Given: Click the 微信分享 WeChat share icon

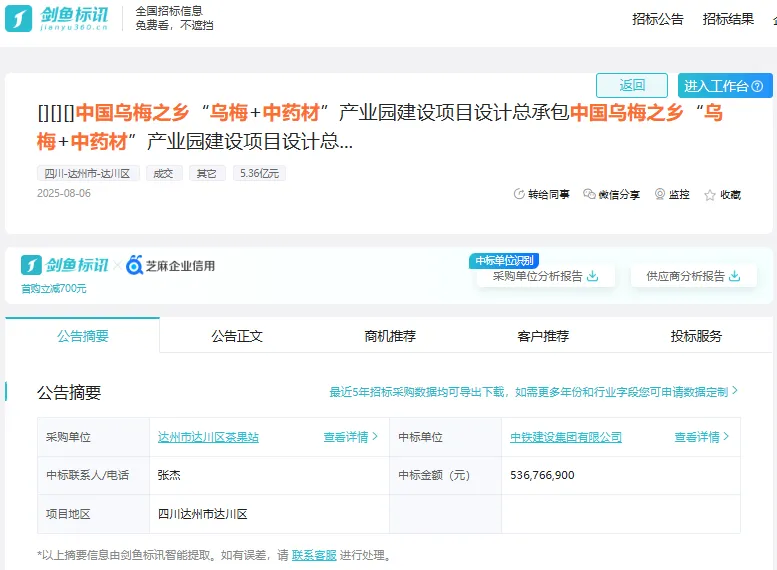Looking at the screenshot, I should click(x=589, y=194).
